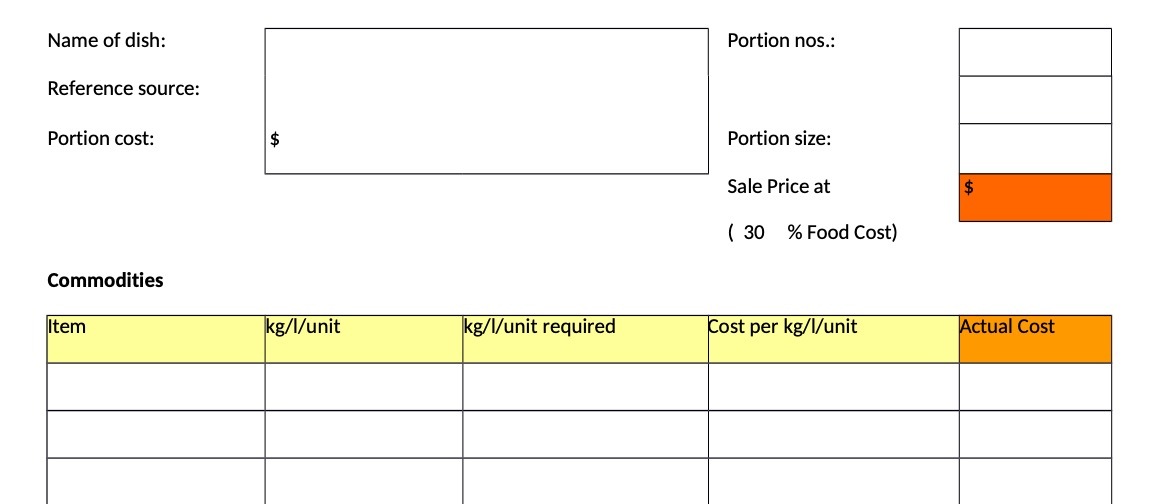Select the Portion nos. entry box

[1035, 52]
